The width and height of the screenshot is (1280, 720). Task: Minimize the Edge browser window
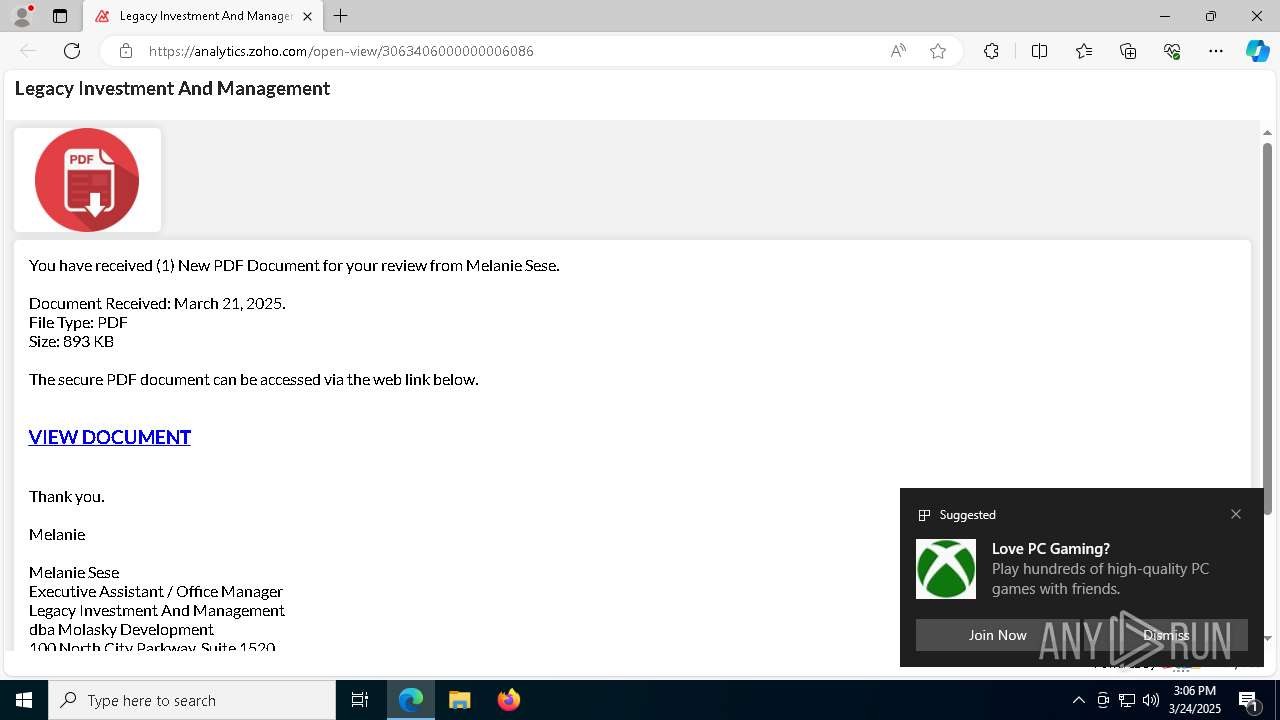point(1165,16)
